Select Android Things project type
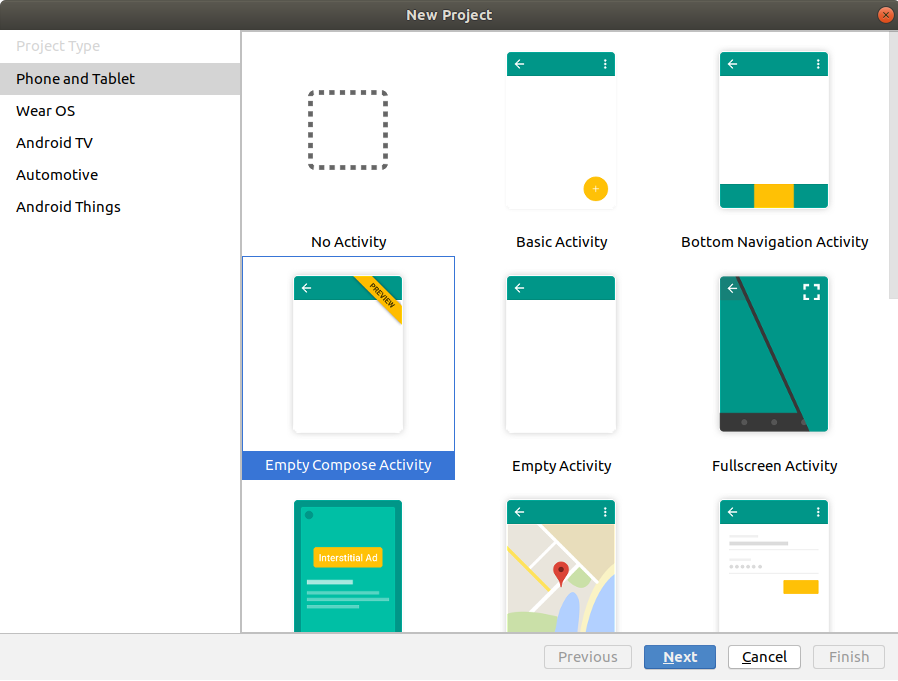 click(x=120, y=207)
